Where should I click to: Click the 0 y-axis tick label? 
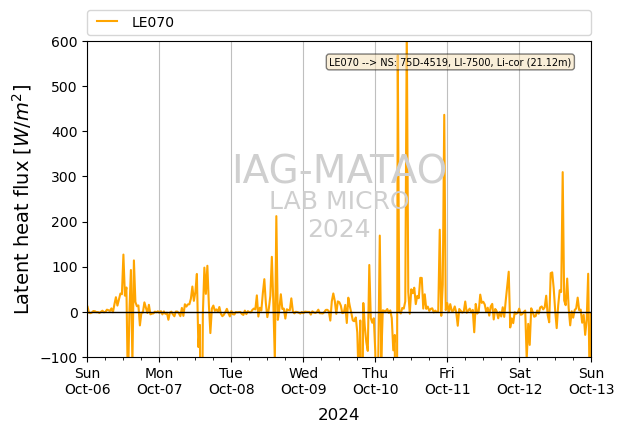pos(74,312)
